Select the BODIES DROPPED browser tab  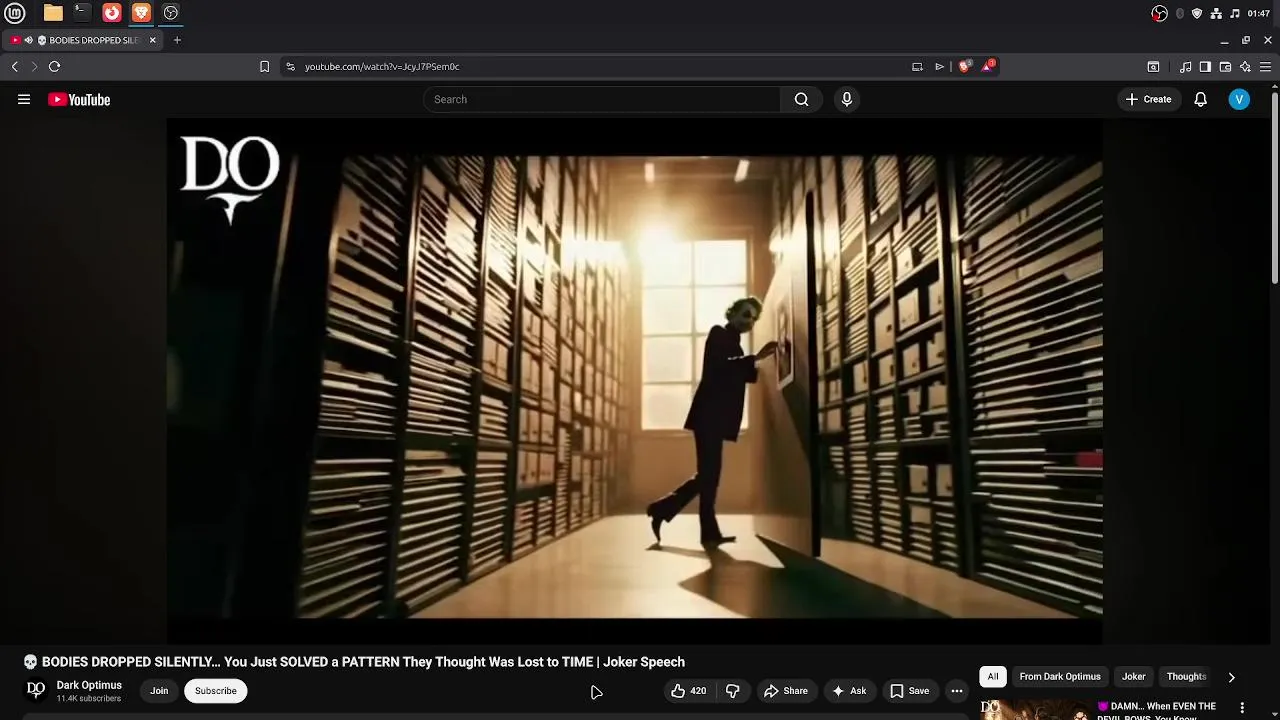pyautogui.click(x=84, y=40)
